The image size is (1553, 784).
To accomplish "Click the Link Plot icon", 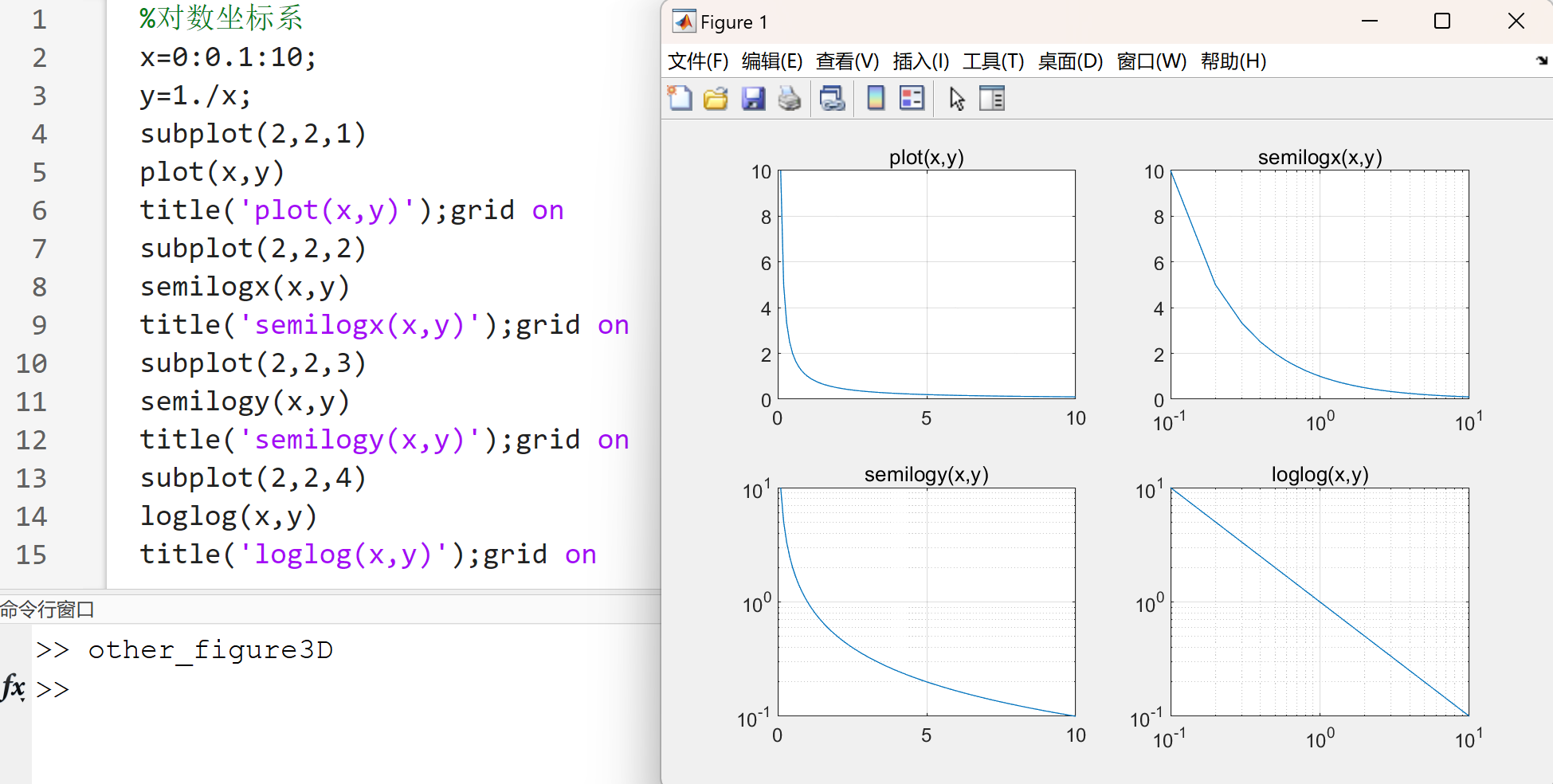I will pos(833,99).
